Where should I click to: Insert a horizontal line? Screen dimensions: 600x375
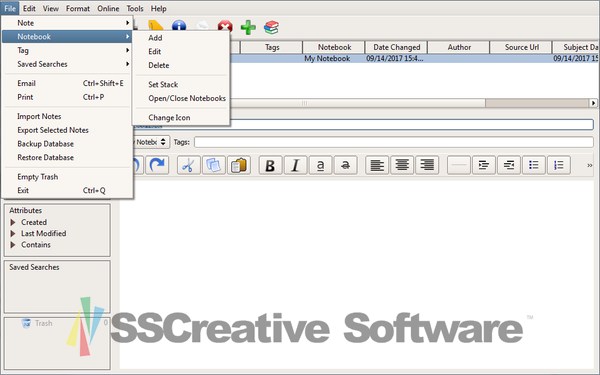pos(458,165)
